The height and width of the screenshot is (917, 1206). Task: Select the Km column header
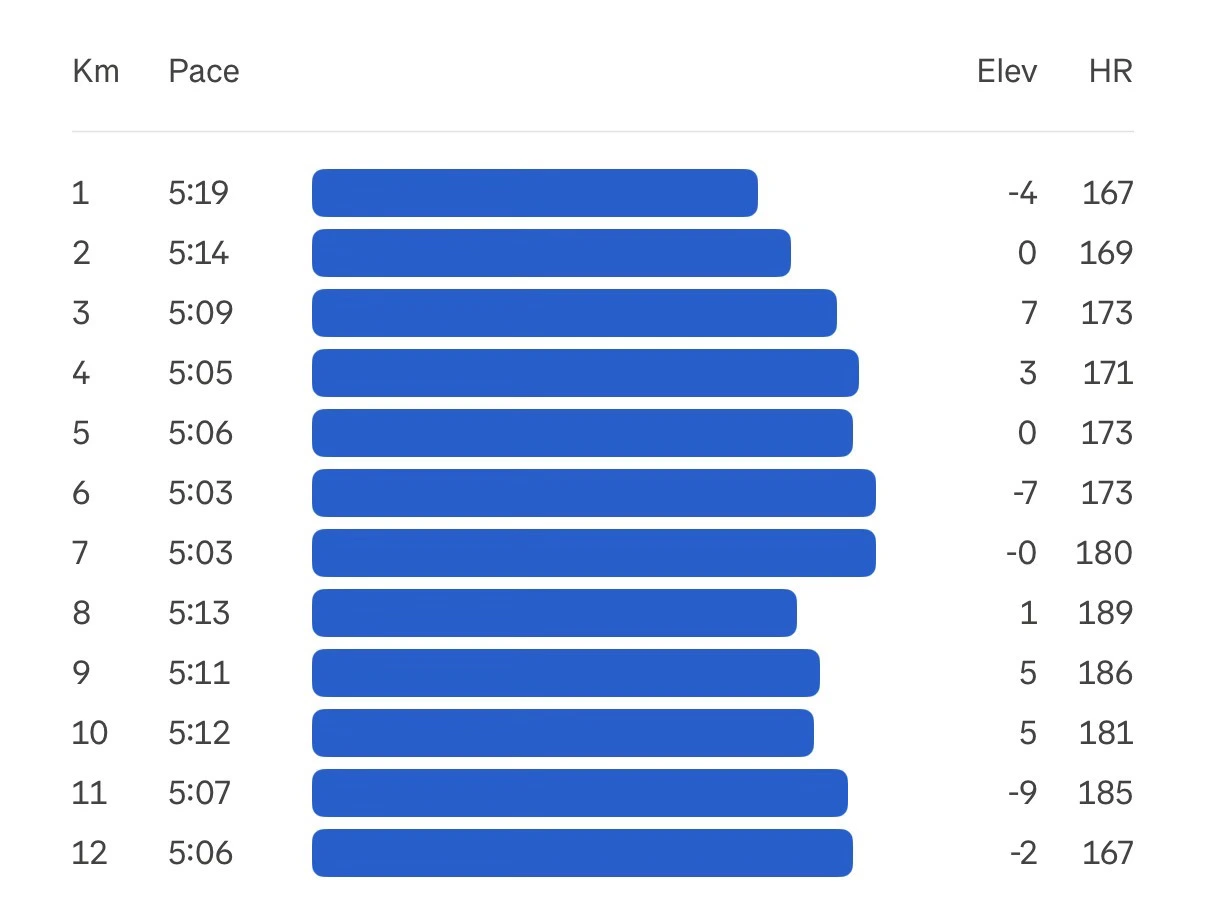point(96,72)
